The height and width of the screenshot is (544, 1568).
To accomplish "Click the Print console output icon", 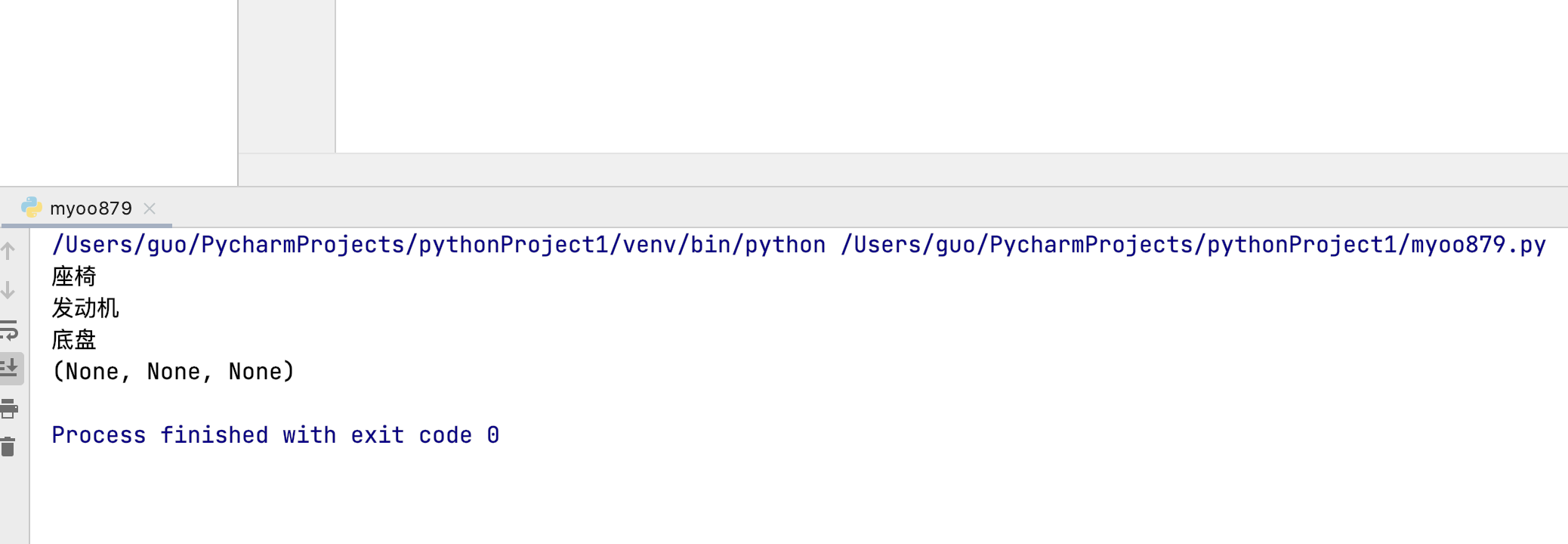I will pyautogui.click(x=9, y=409).
